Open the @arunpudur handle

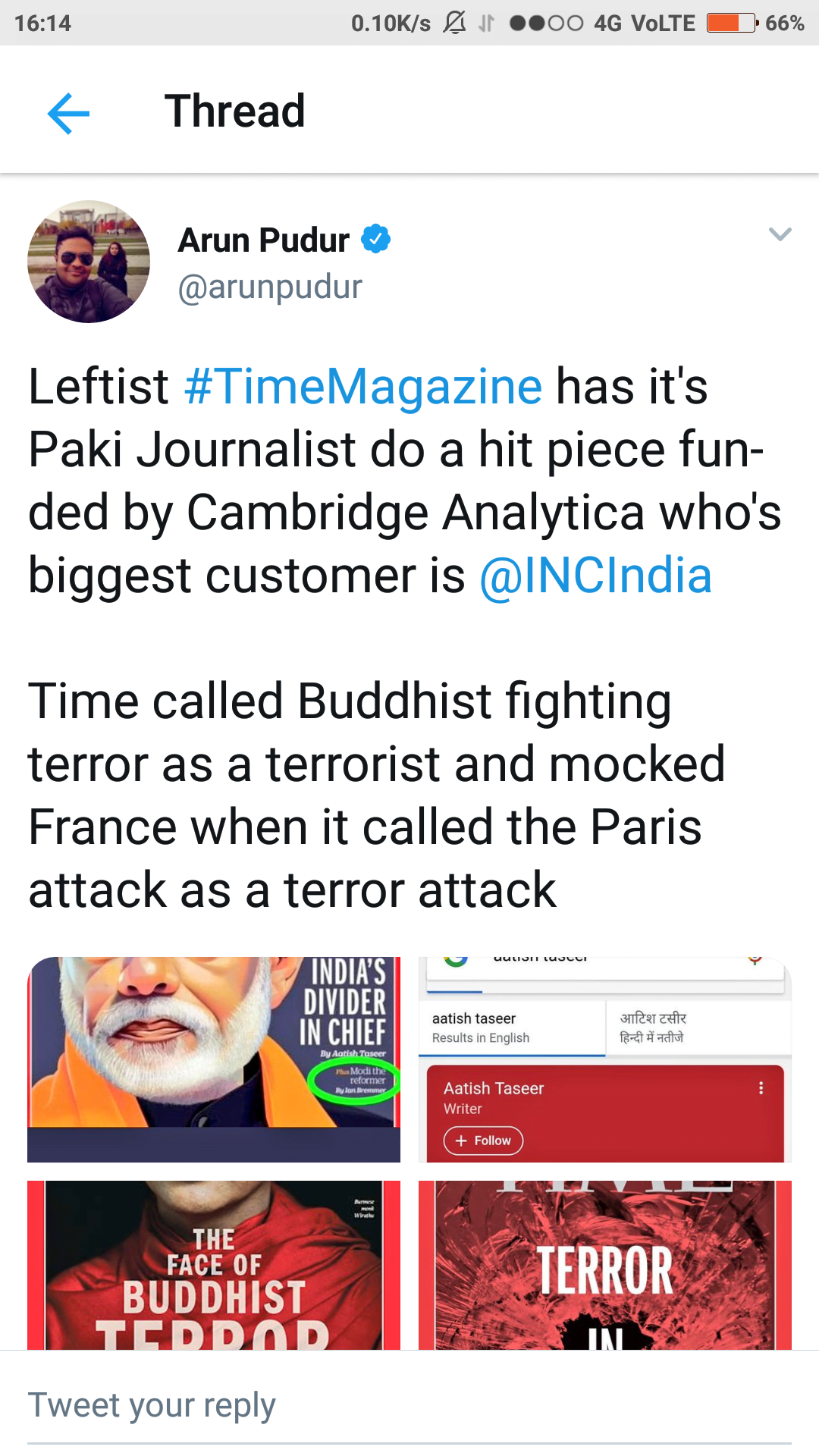coord(270,287)
